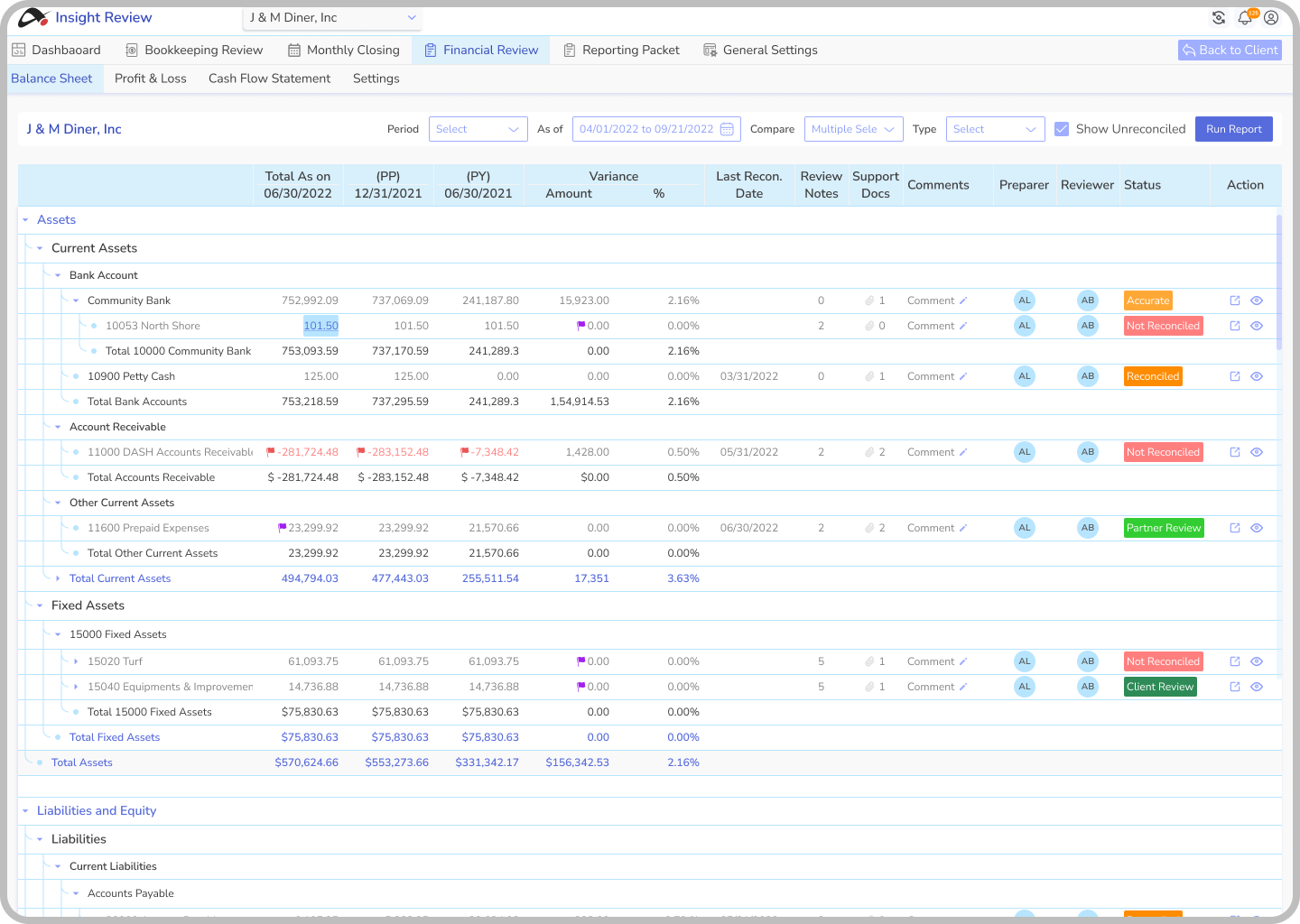The width and height of the screenshot is (1300, 924).
Task: Click red flag on 11000 DASH Accounts Receivable
Action: click(271, 452)
